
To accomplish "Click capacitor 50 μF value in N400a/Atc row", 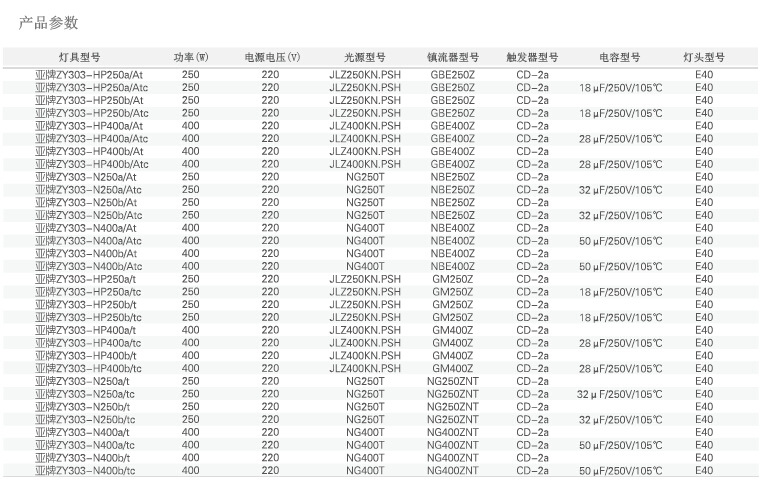I will (x=620, y=241).
